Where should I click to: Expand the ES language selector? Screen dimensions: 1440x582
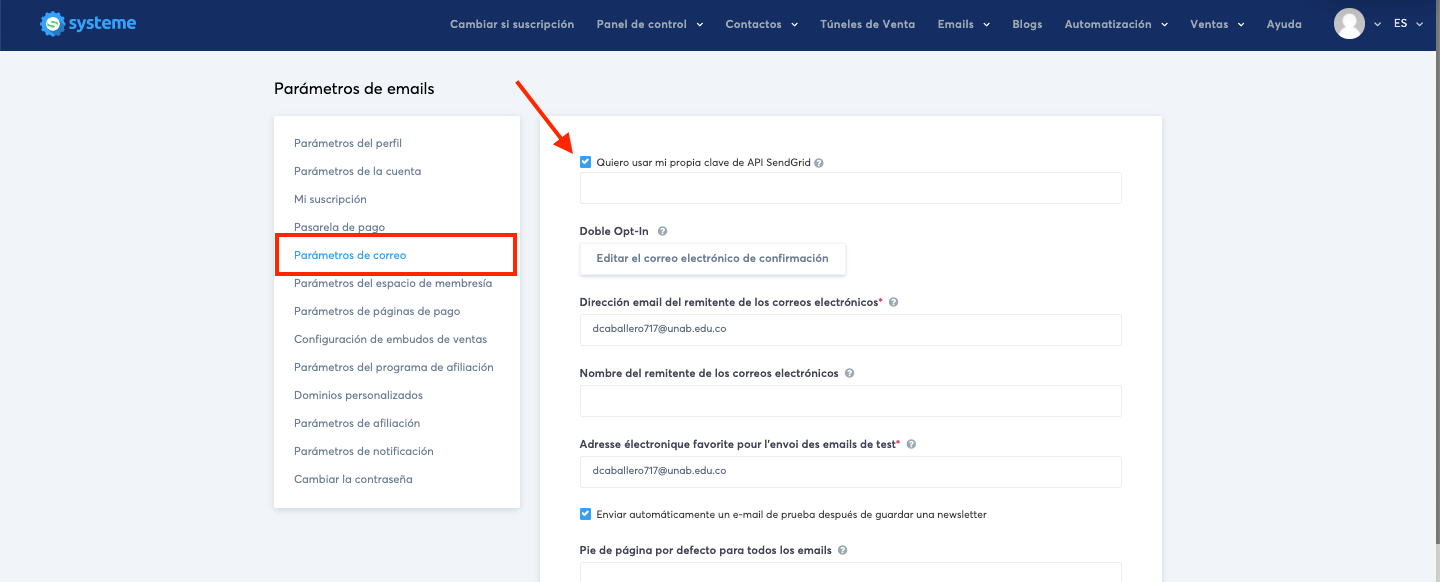coord(1408,23)
